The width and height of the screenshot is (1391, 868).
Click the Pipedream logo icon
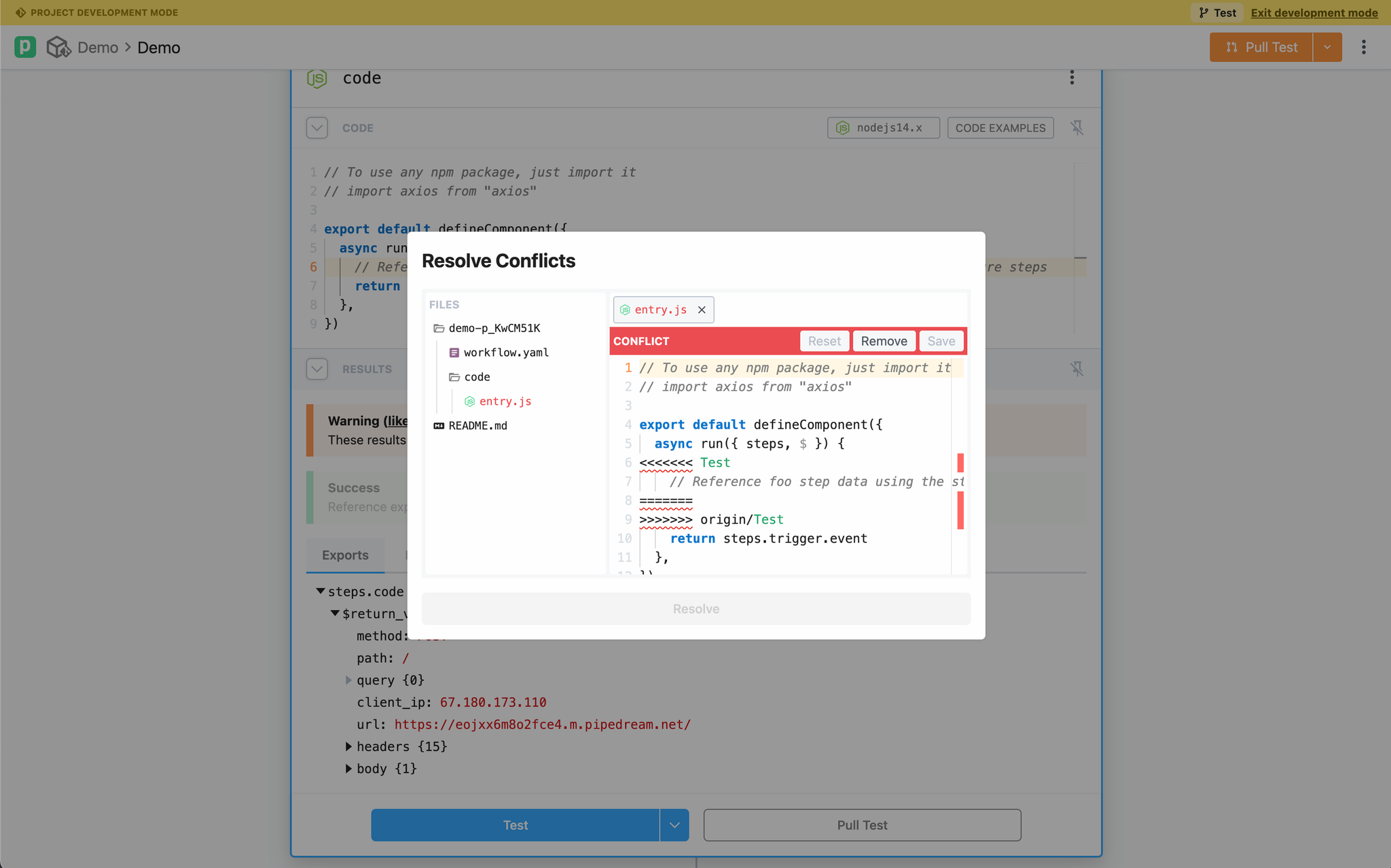(x=25, y=47)
